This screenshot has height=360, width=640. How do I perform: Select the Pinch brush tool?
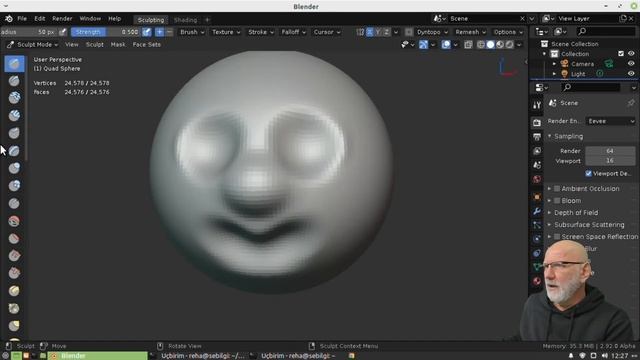pos(14,308)
